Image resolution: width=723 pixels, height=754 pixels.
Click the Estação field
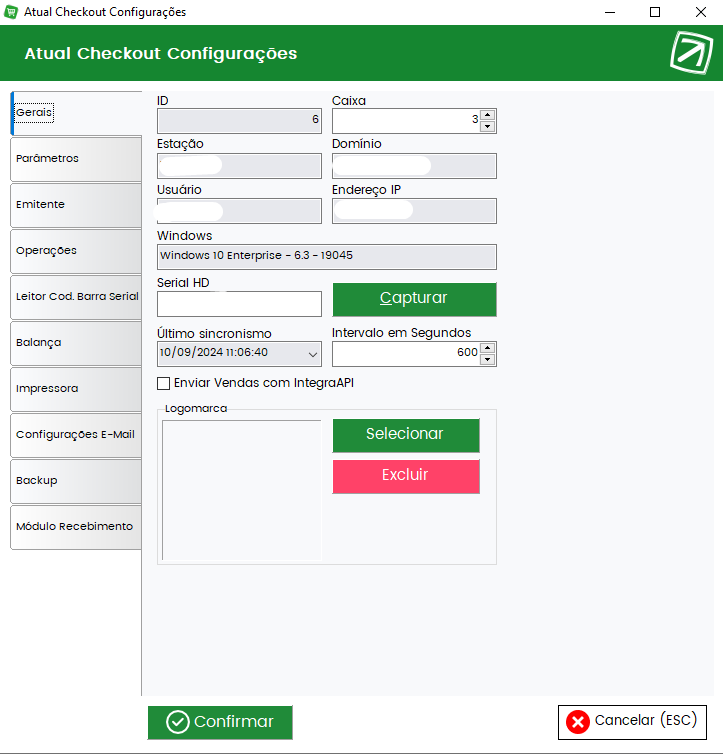[239, 166]
